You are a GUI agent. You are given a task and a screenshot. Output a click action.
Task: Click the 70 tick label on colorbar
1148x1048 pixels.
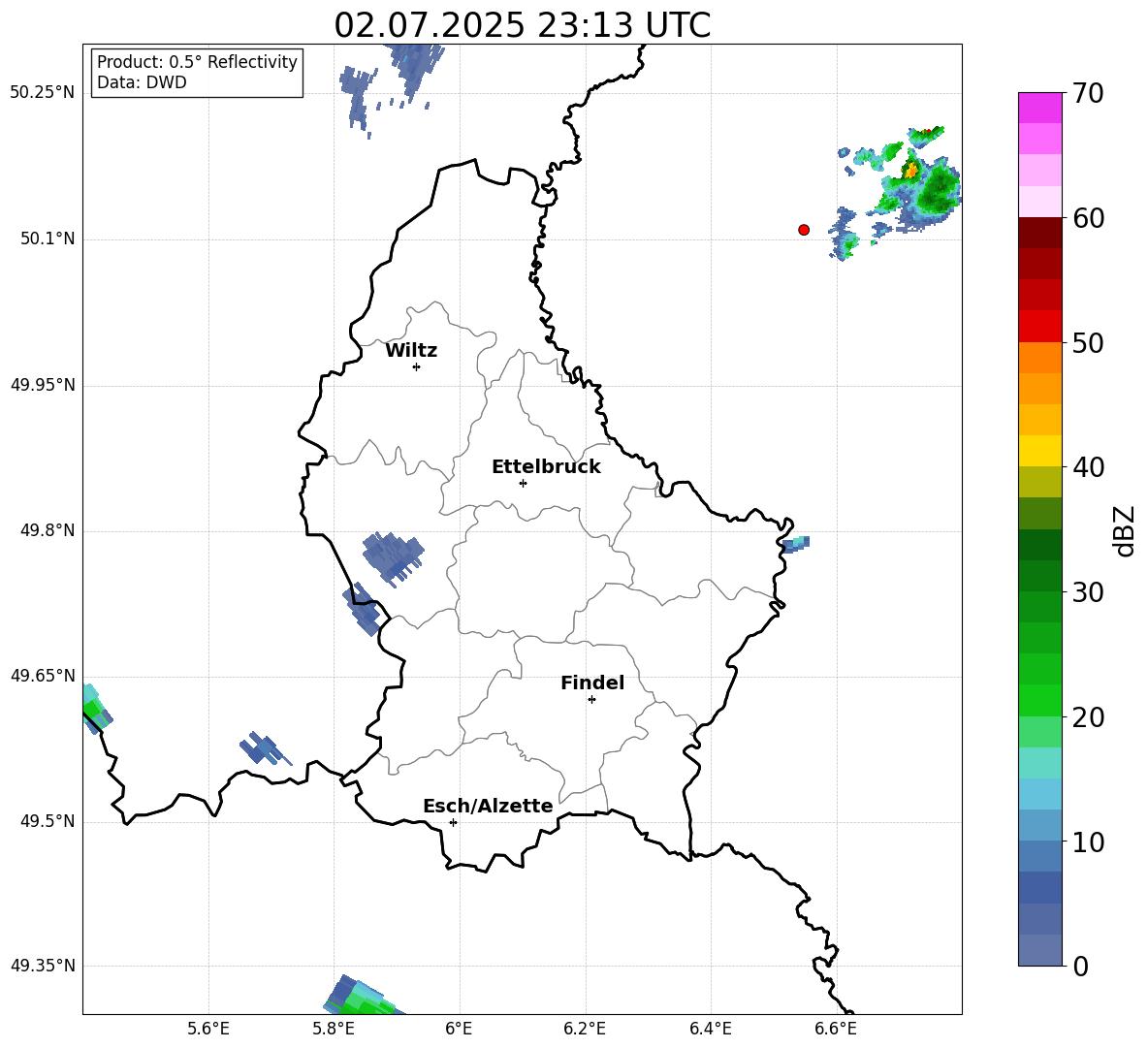1088,93
